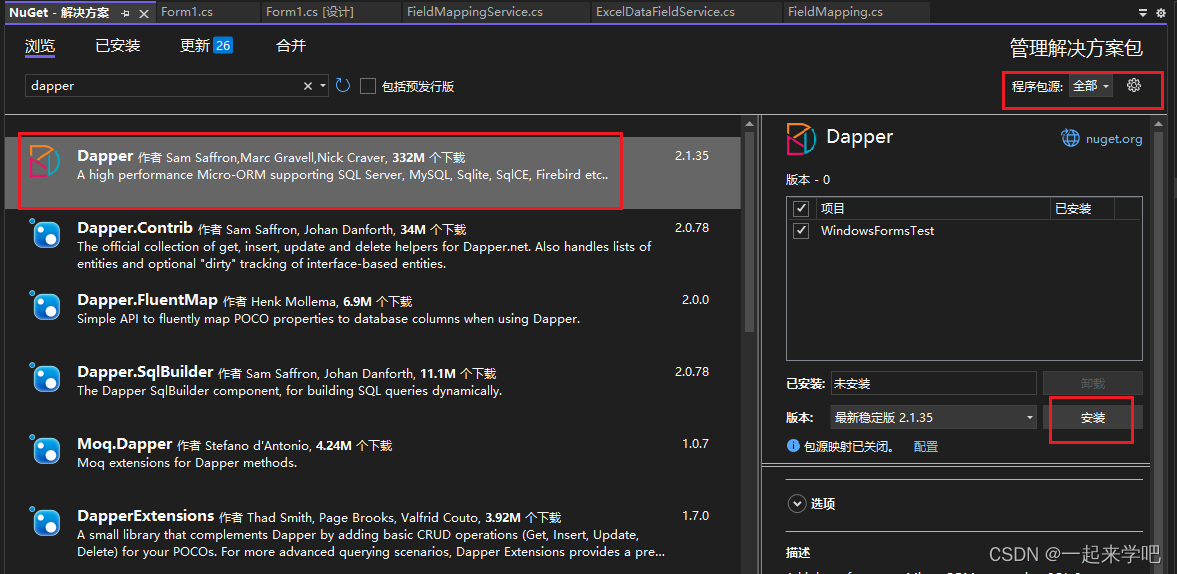Pin the NuGet solution tab
The height and width of the screenshot is (574, 1177).
click(125, 14)
